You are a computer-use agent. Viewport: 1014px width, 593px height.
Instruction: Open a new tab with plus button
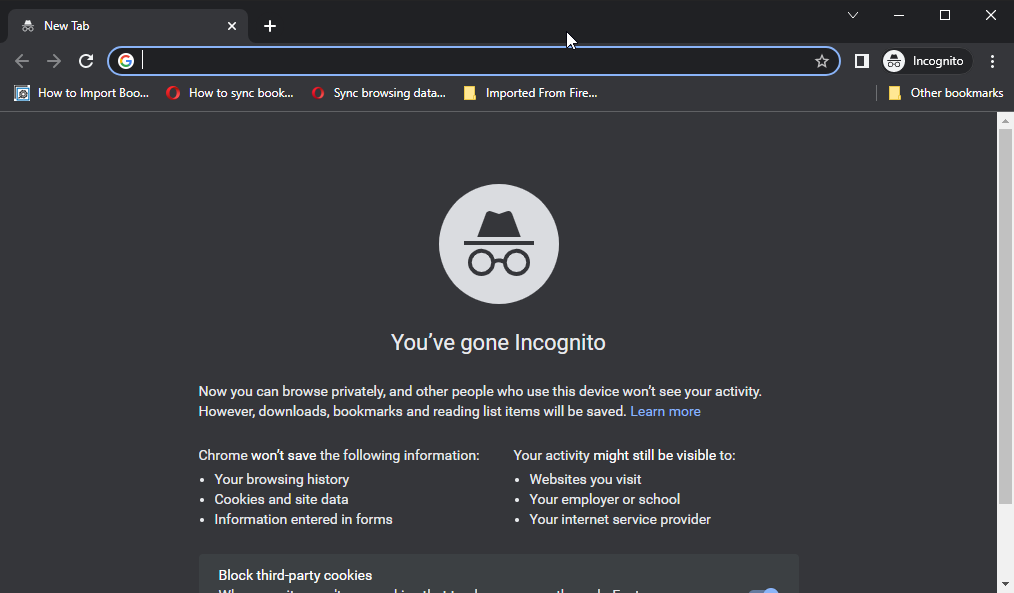coord(270,26)
